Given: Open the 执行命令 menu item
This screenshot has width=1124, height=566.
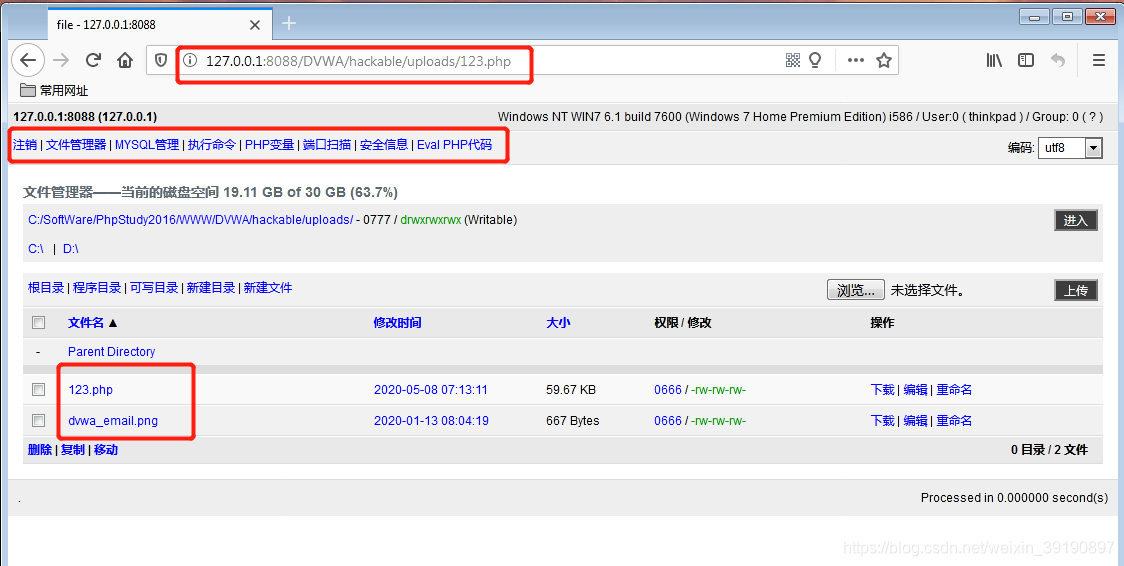Looking at the screenshot, I should click(212, 145).
